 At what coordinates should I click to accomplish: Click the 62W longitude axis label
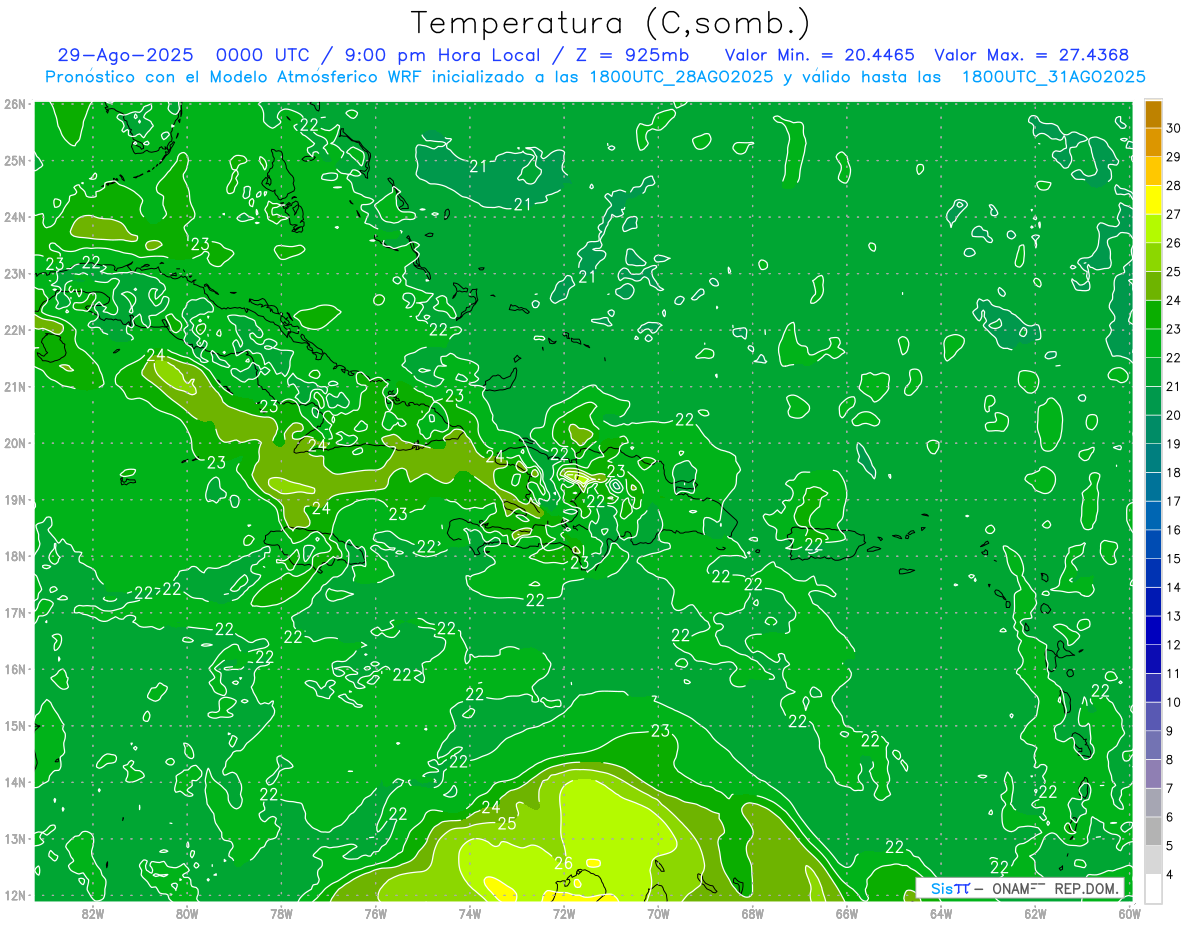pos(1034,913)
